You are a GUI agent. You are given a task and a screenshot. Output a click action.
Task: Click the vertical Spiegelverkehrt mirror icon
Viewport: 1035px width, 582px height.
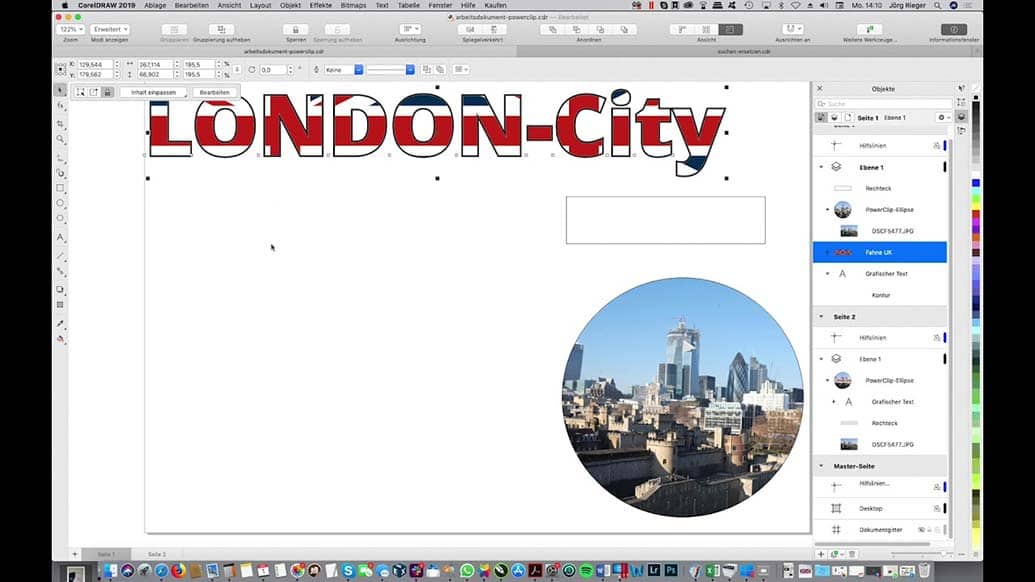pos(494,29)
